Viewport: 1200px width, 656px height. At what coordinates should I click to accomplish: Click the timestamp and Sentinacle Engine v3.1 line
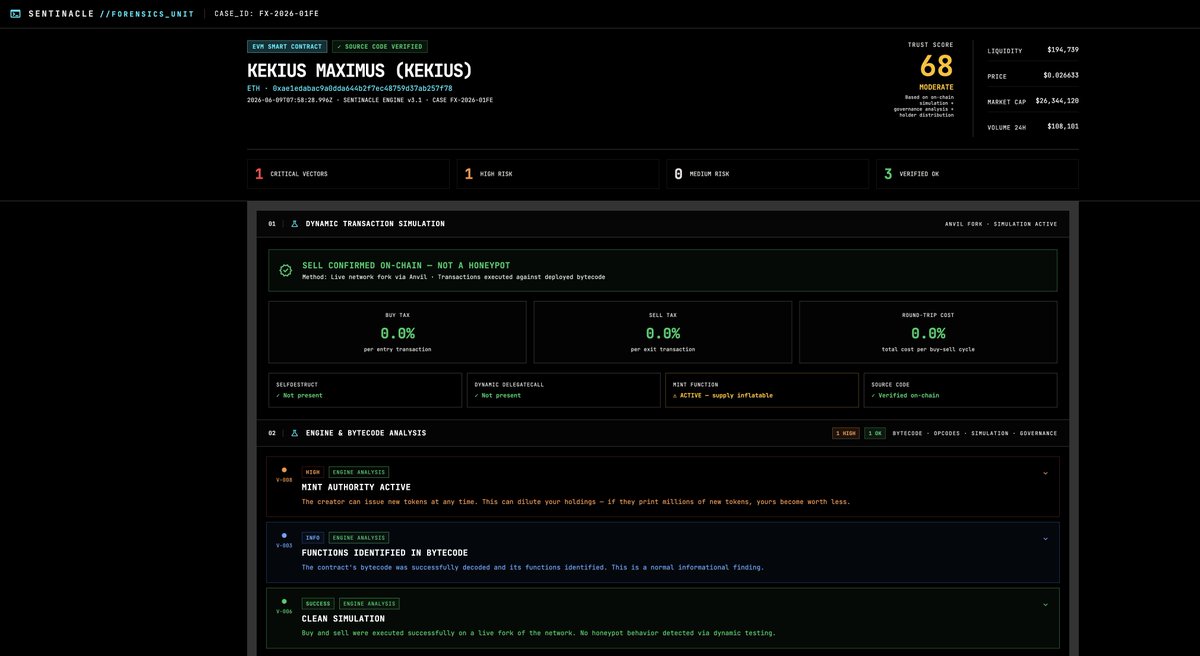(370, 100)
